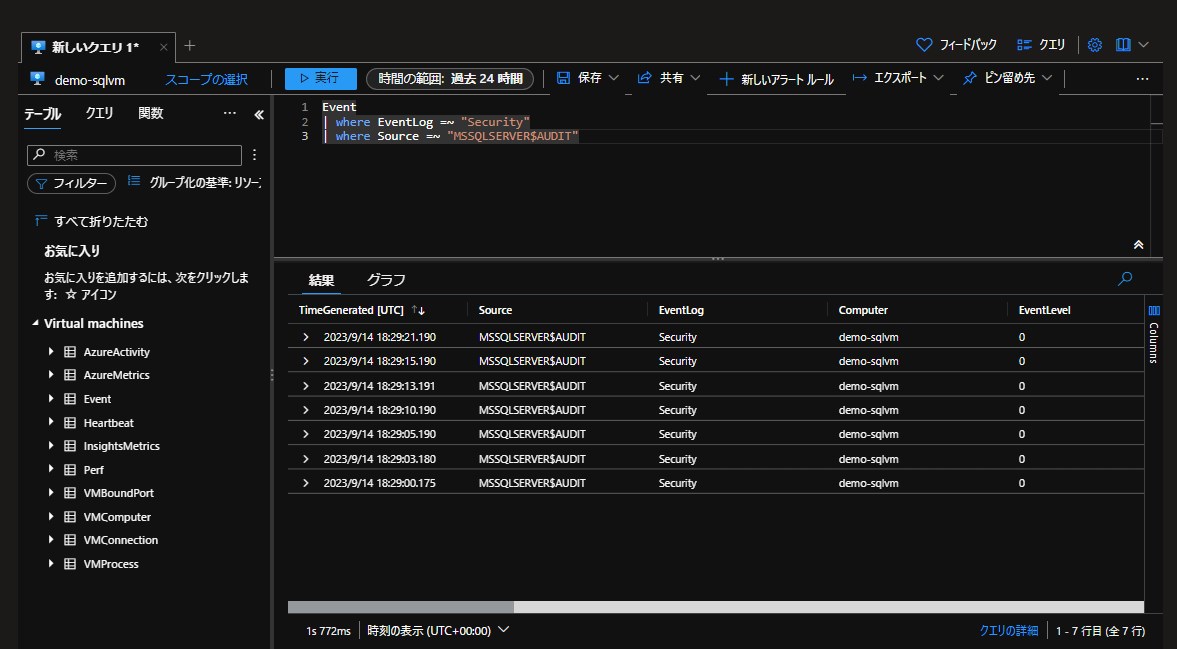The width and height of the screenshot is (1177, 649).
Task: Click the フィルター button
Action: tap(71, 183)
